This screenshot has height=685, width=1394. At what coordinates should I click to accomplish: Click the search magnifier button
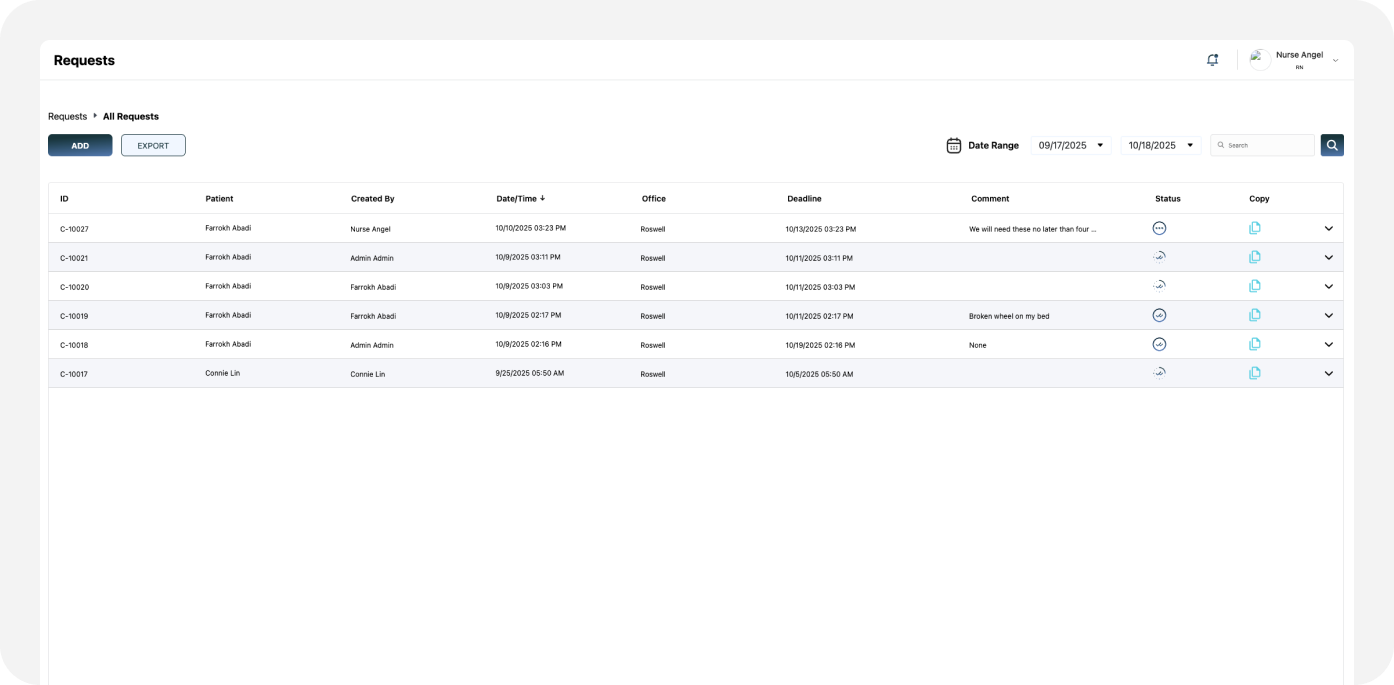pyautogui.click(x=1332, y=145)
